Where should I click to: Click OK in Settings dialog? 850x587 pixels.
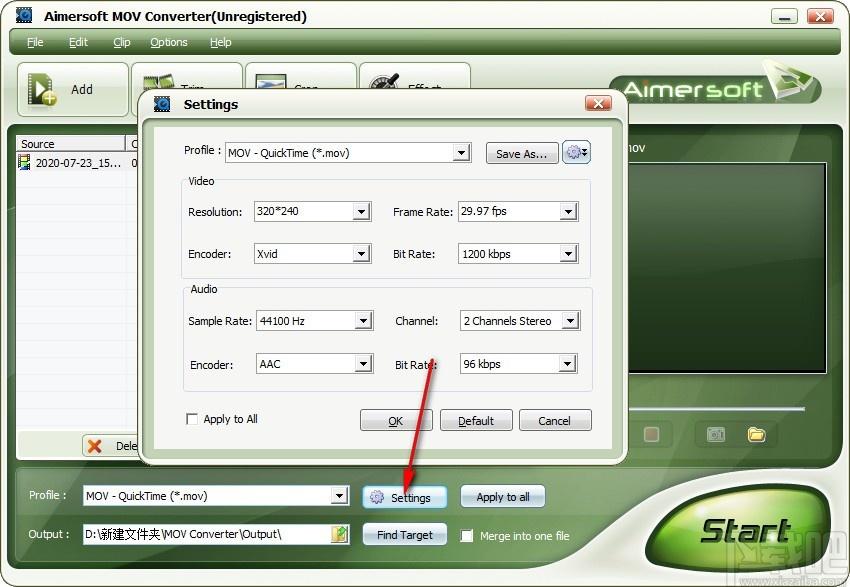pyautogui.click(x=396, y=421)
